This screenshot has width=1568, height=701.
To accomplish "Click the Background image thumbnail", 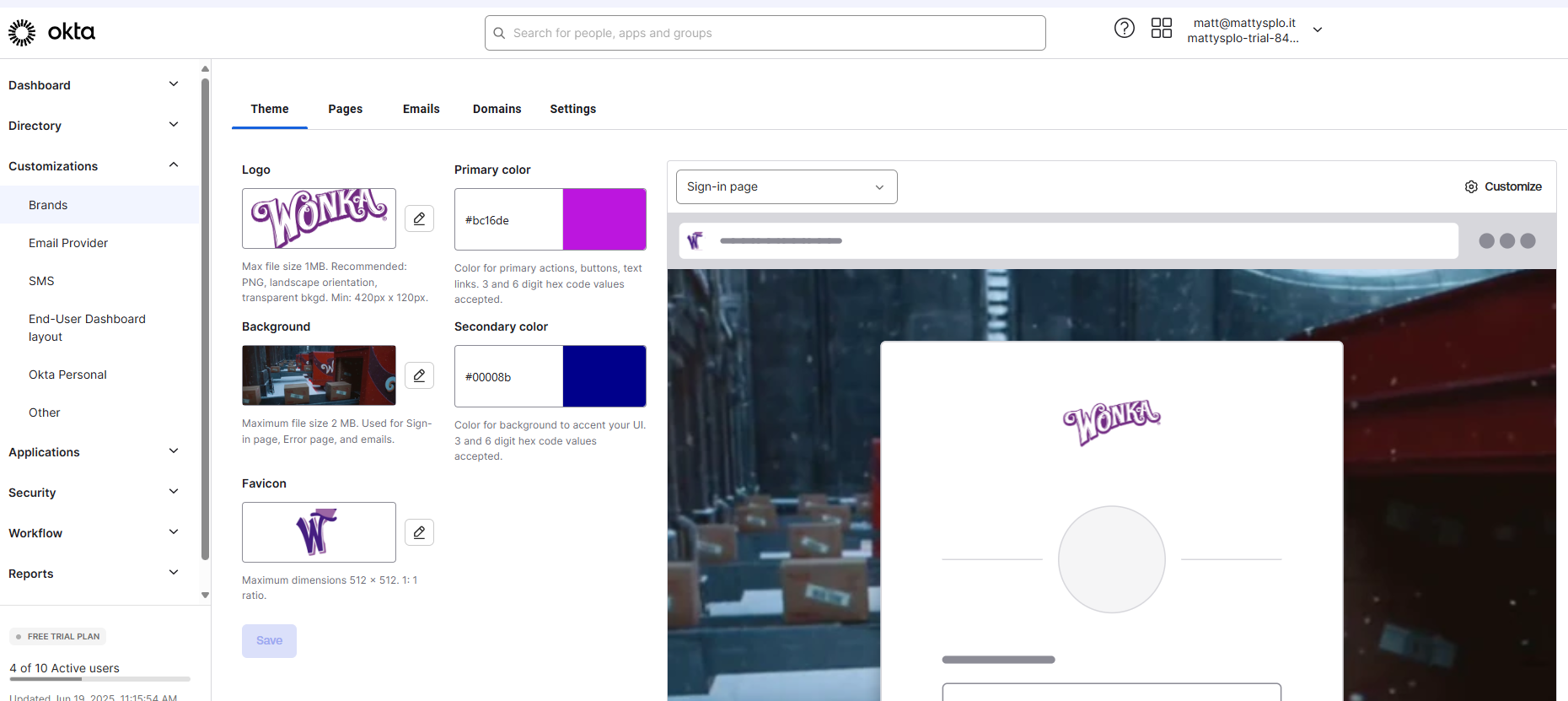I will pos(319,375).
